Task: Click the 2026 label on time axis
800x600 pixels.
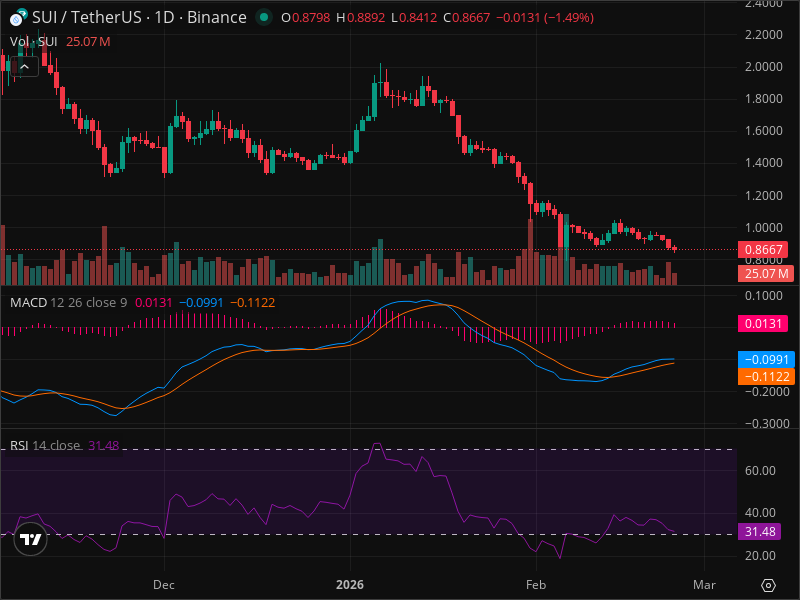Action: [x=350, y=585]
